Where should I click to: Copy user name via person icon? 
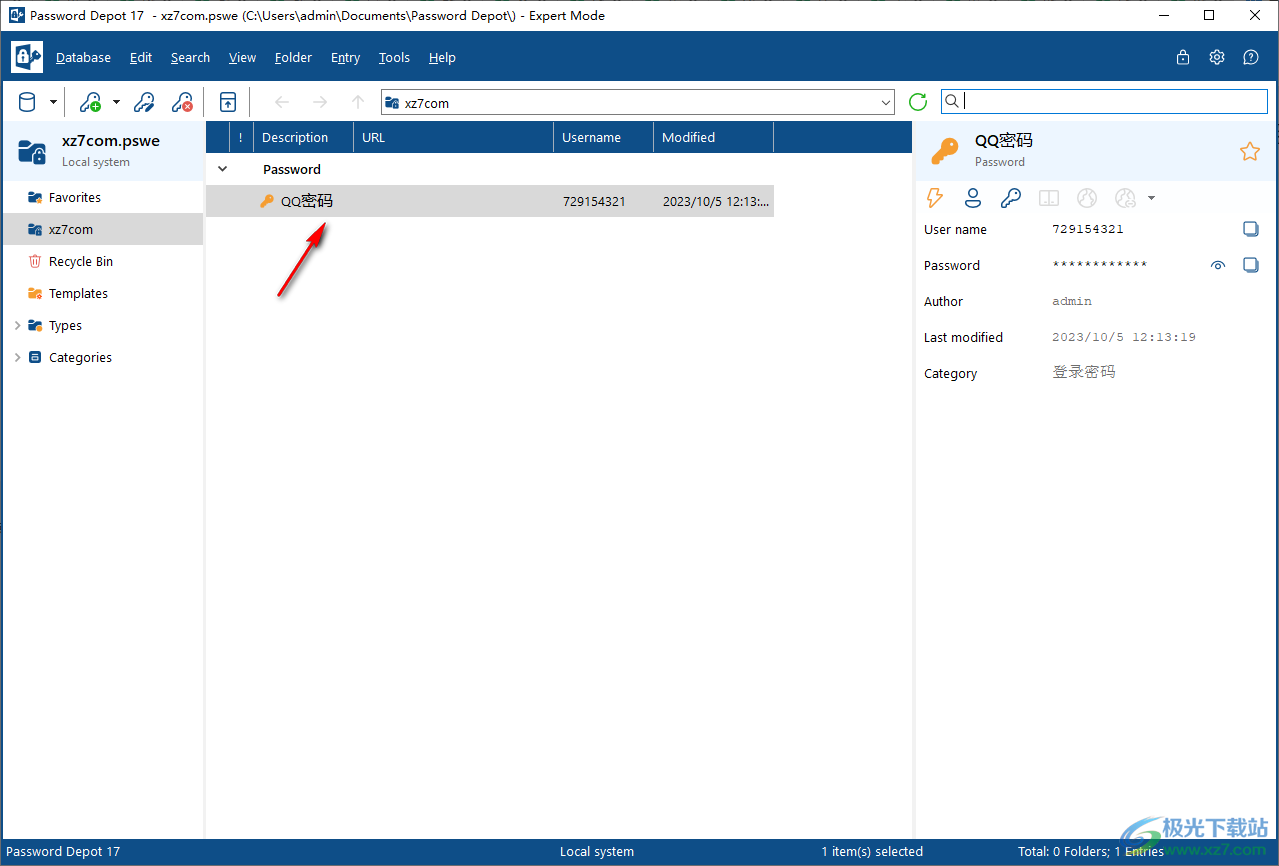tap(973, 198)
